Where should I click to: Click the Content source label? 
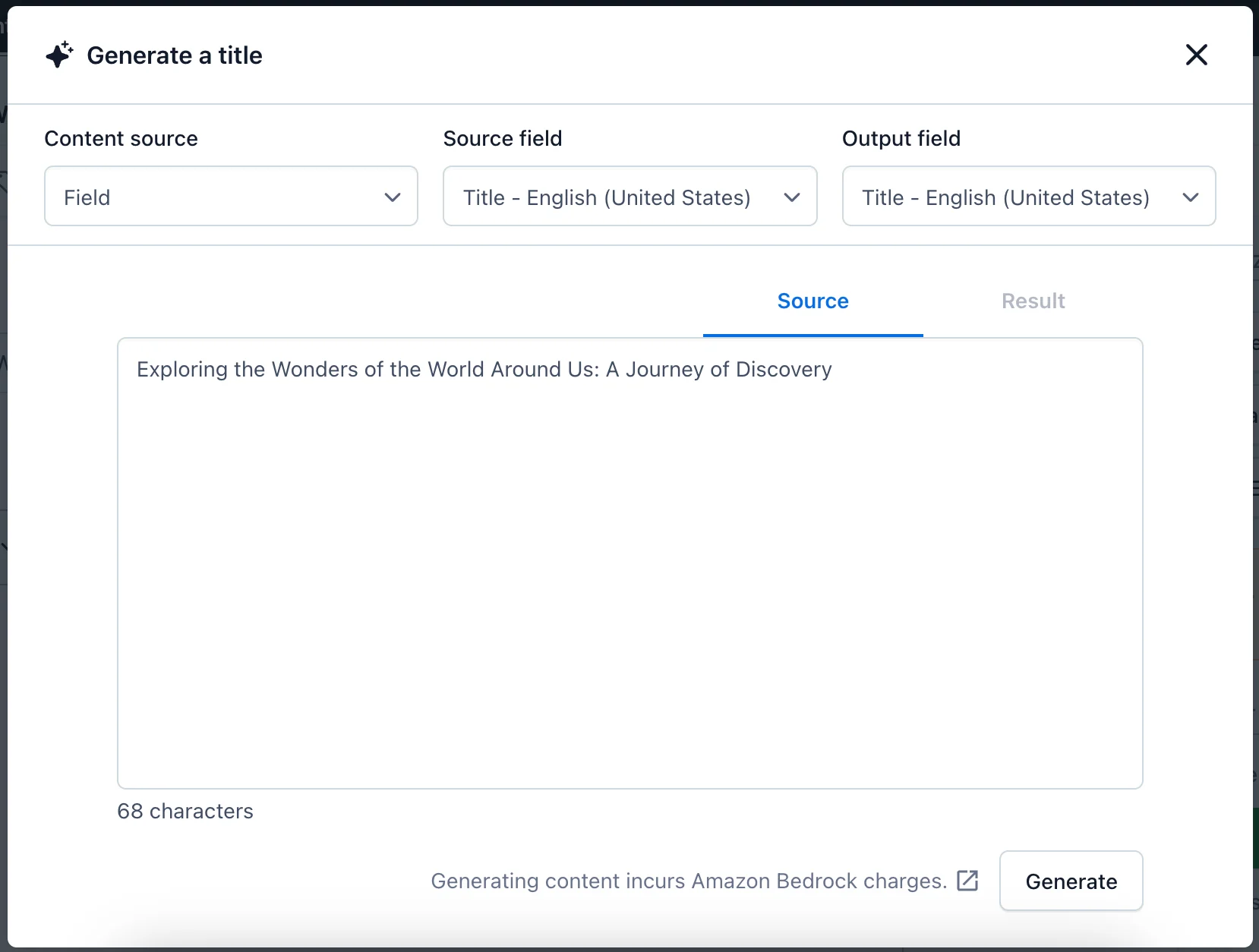coord(121,139)
